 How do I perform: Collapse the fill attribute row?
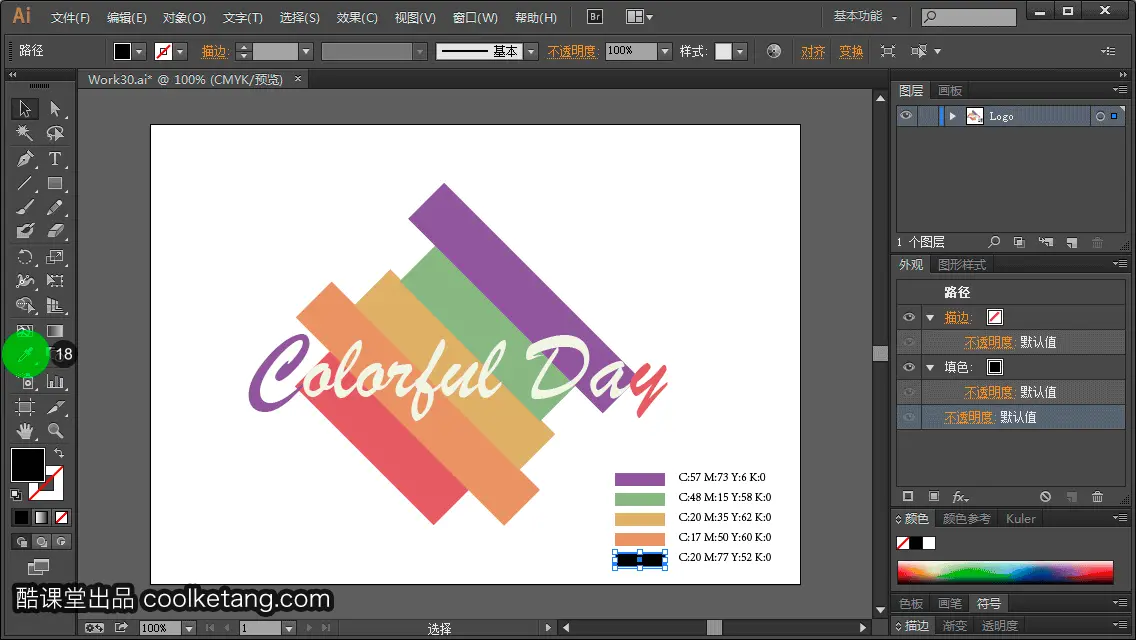[x=930, y=367]
